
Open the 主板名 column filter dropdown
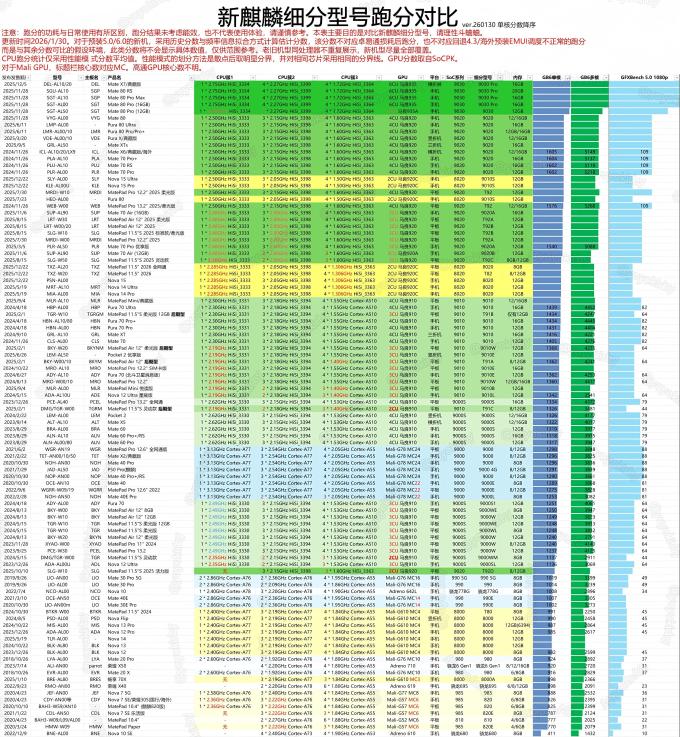pos(103,77)
